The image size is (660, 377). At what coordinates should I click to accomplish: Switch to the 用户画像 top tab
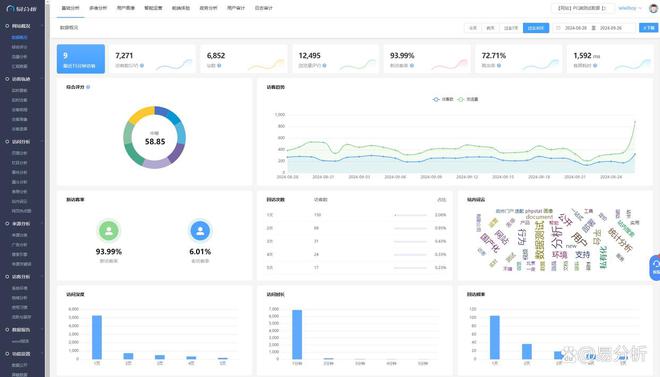click(x=125, y=8)
